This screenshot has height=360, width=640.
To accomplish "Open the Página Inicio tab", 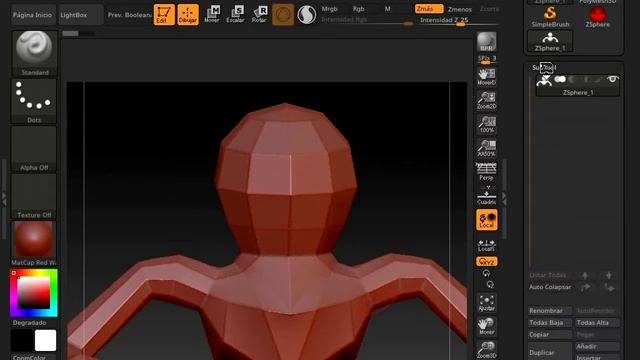I will (33, 15).
